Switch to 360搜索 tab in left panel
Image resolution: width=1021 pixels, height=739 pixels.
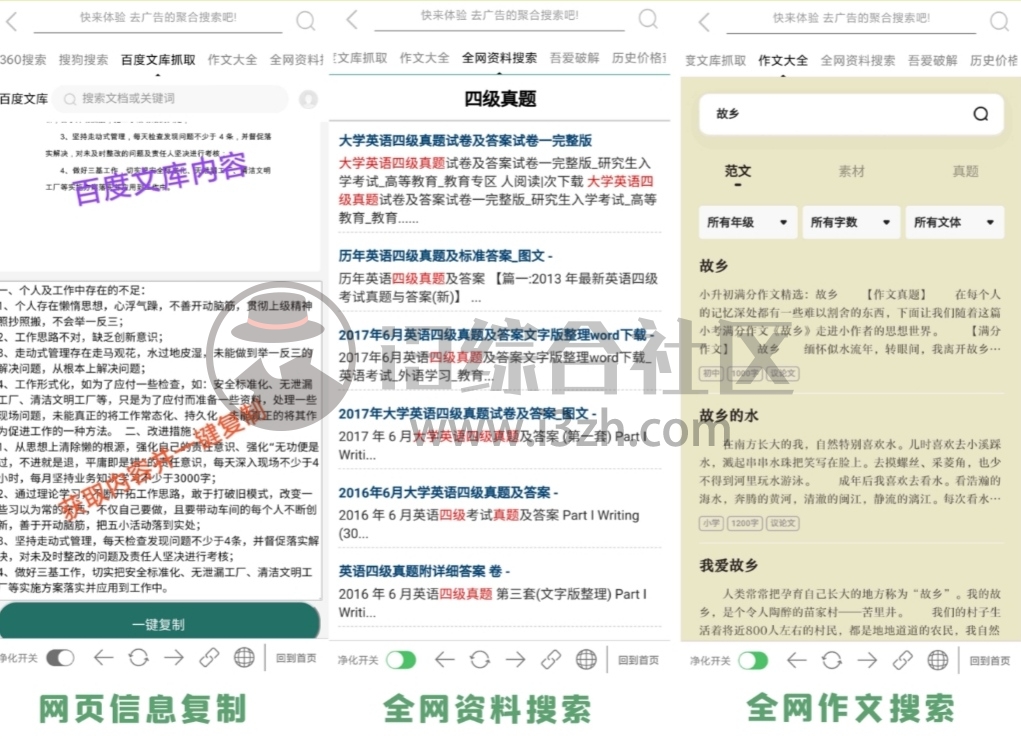pos(23,60)
